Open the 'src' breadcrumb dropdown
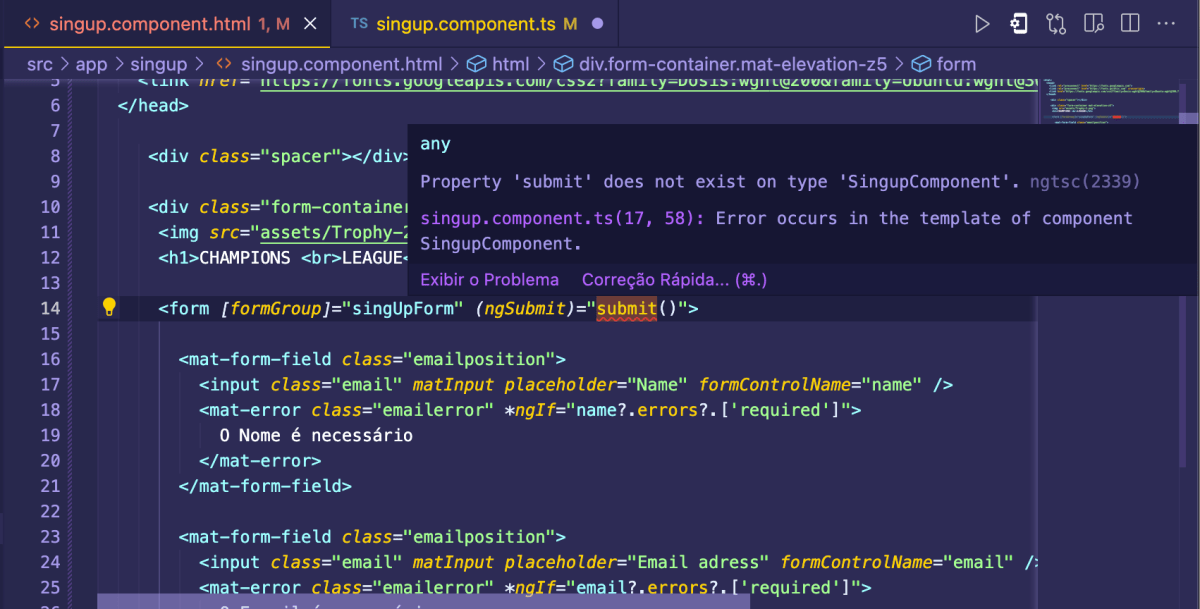 click(39, 64)
